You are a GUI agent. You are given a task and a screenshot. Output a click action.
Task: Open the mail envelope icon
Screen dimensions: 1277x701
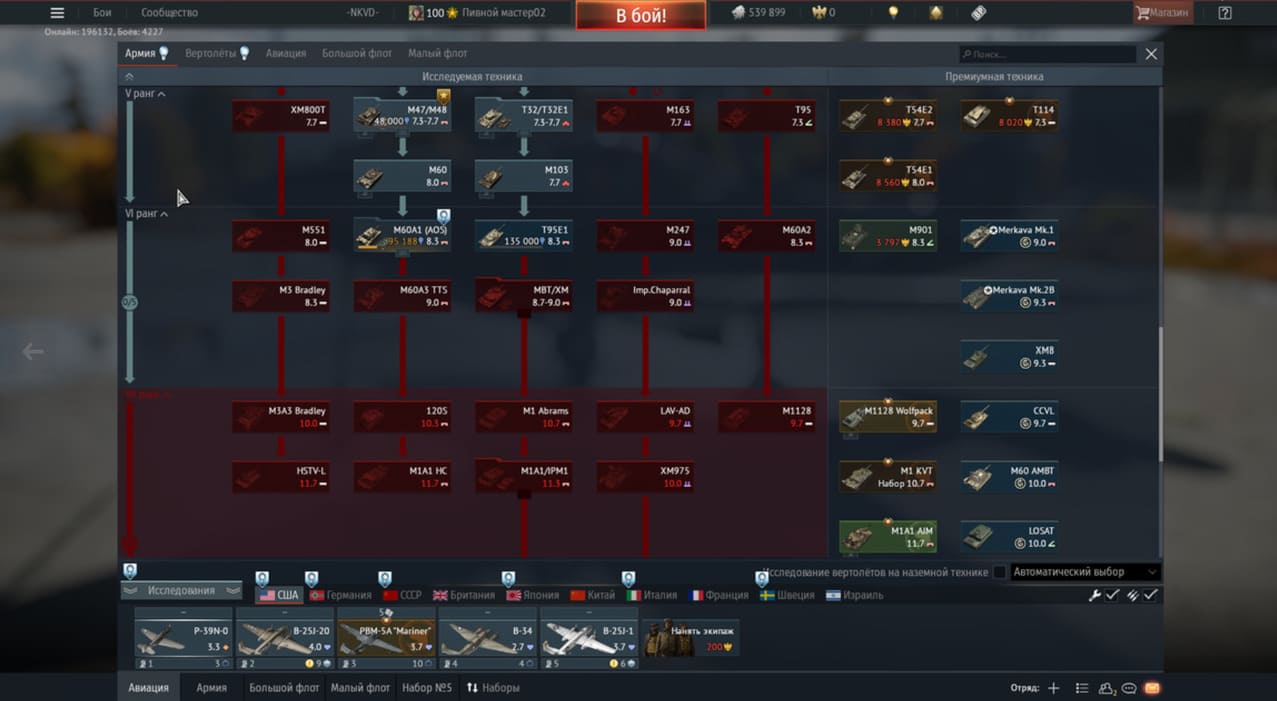(x=1152, y=688)
